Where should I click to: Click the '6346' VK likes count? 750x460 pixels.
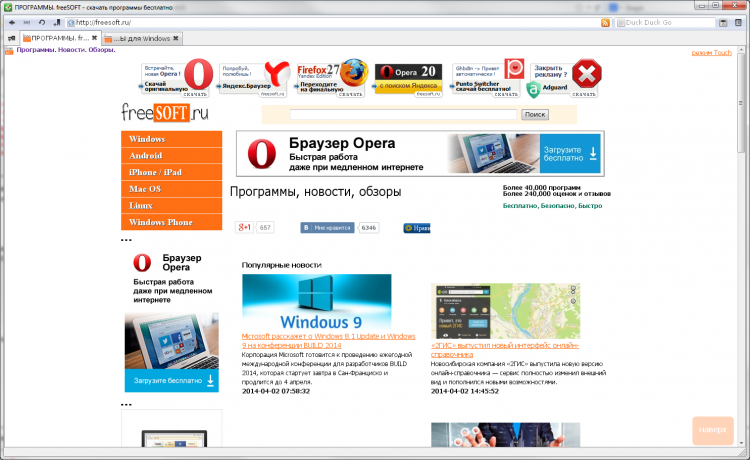(369, 228)
